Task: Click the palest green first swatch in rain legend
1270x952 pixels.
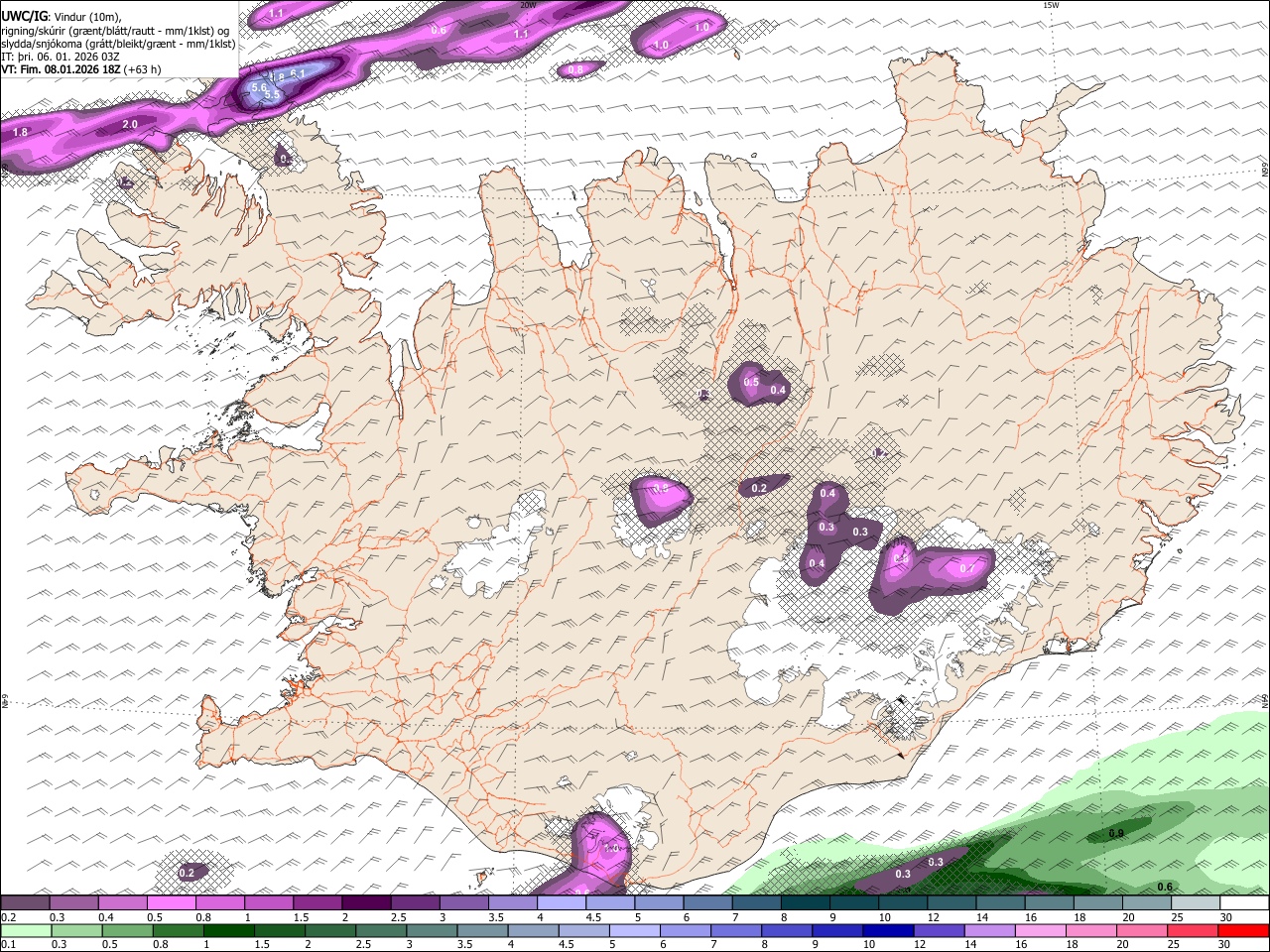Action: coord(25,930)
